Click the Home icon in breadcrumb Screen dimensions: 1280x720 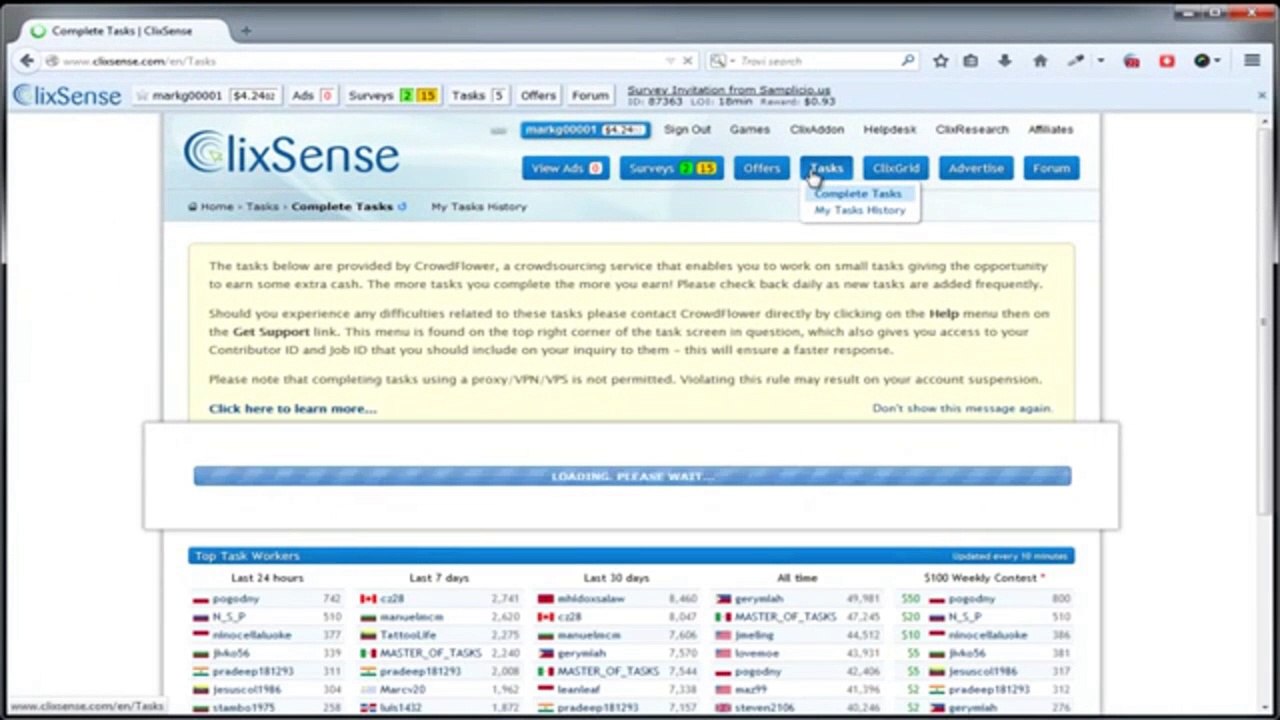click(x=192, y=207)
